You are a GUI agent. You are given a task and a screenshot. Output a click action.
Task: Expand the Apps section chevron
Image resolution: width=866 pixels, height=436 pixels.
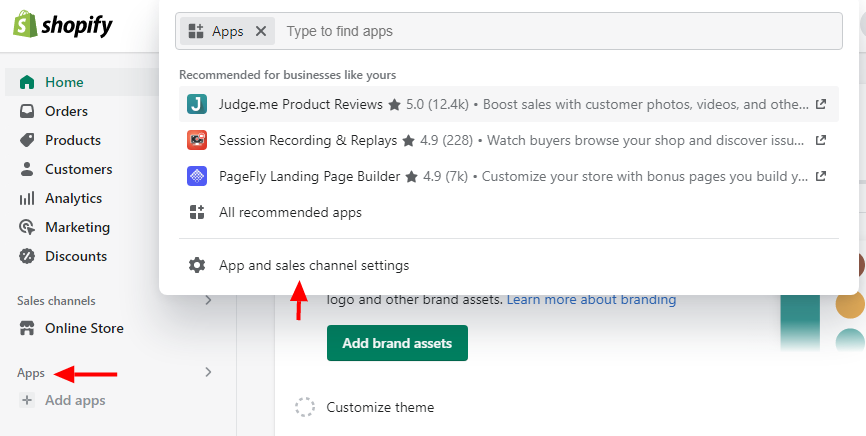pos(208,372)
